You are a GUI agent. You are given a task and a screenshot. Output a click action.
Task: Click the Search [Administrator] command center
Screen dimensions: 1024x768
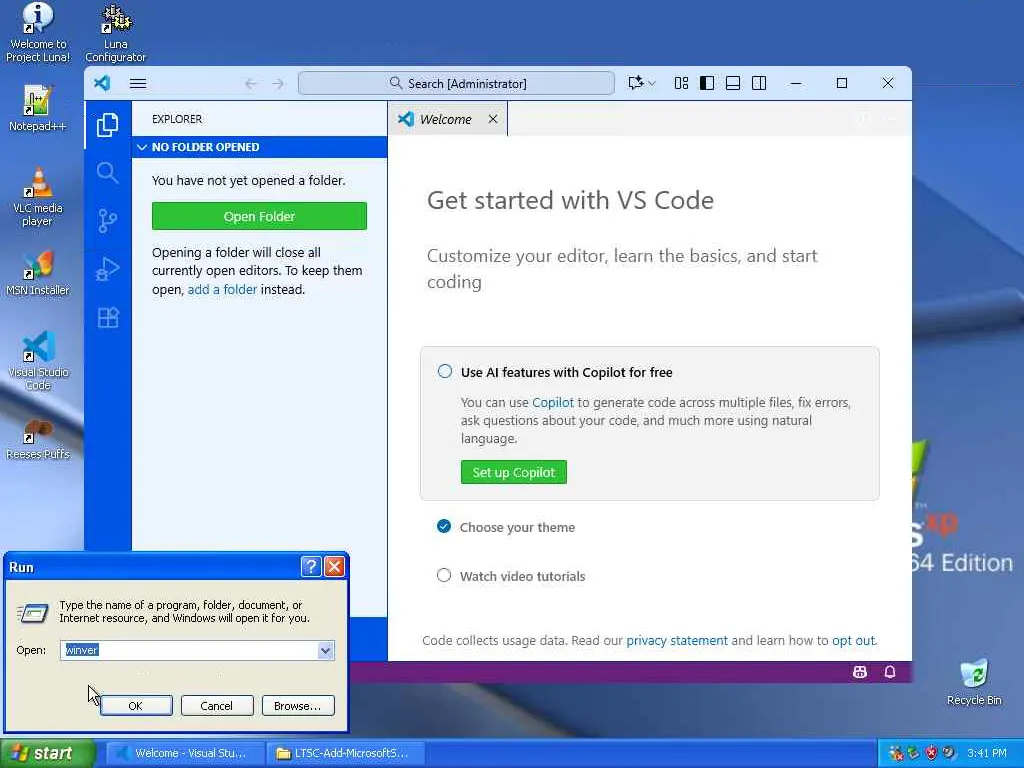click(456, 84)
